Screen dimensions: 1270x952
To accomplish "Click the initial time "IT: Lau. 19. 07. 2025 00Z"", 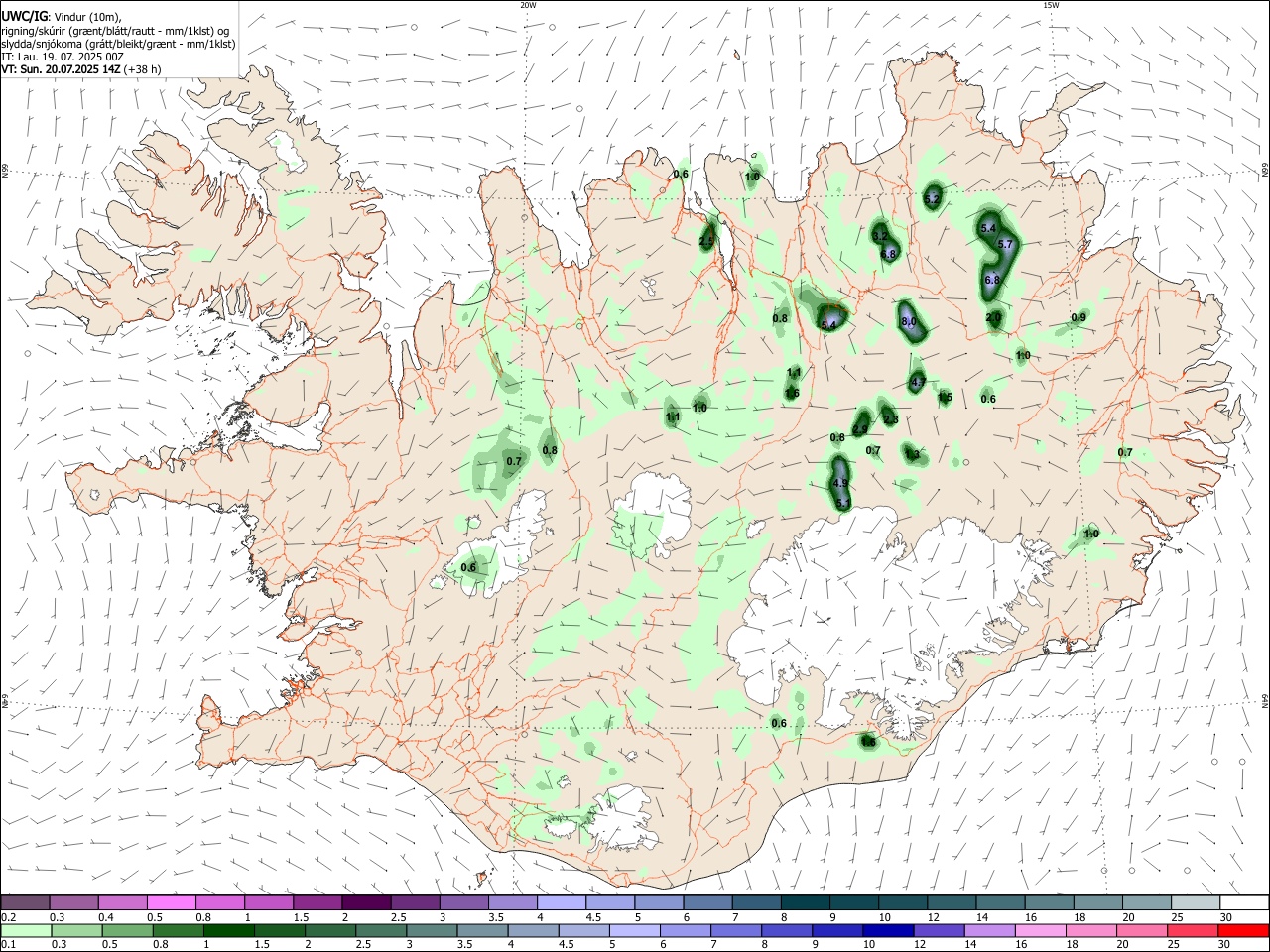I will [63, 57].
